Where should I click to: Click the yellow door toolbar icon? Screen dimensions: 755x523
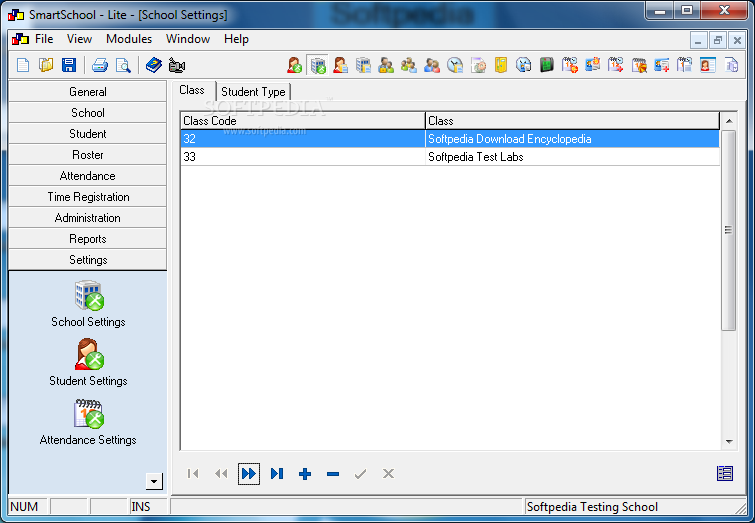(501, 65)
